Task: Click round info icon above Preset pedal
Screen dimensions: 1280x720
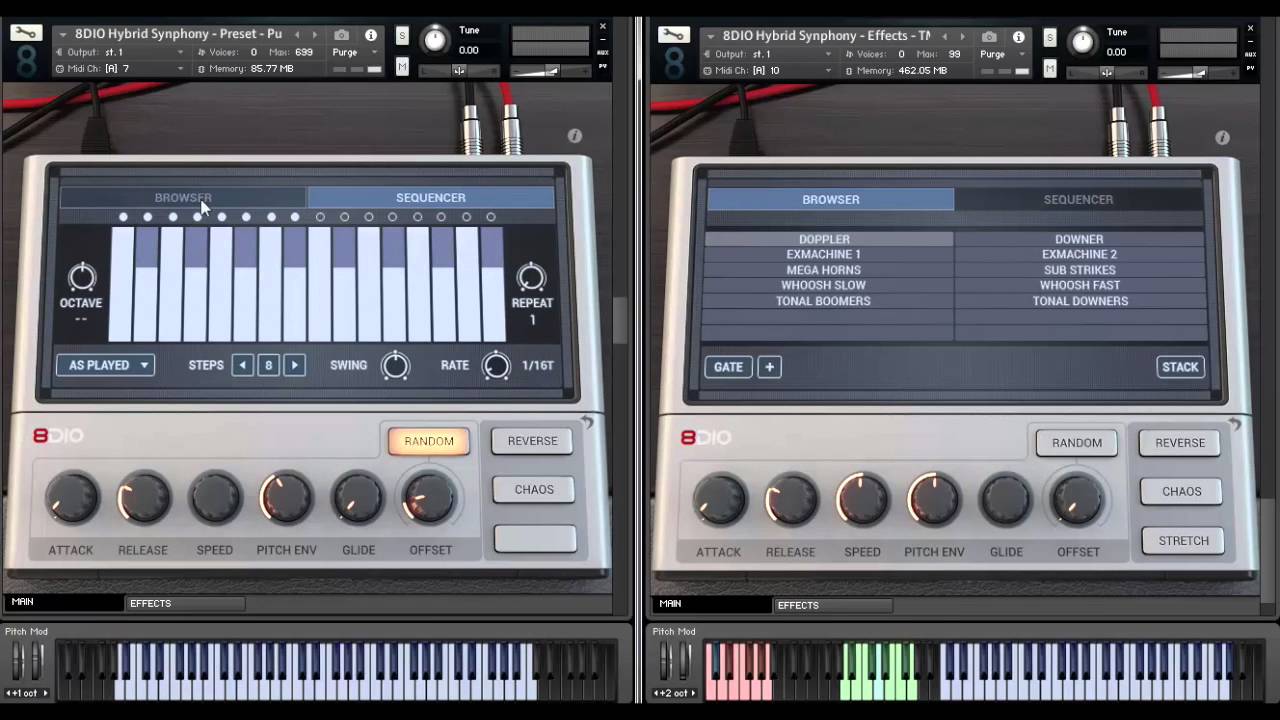Action: pyautogui.click(x=574, y=136)
